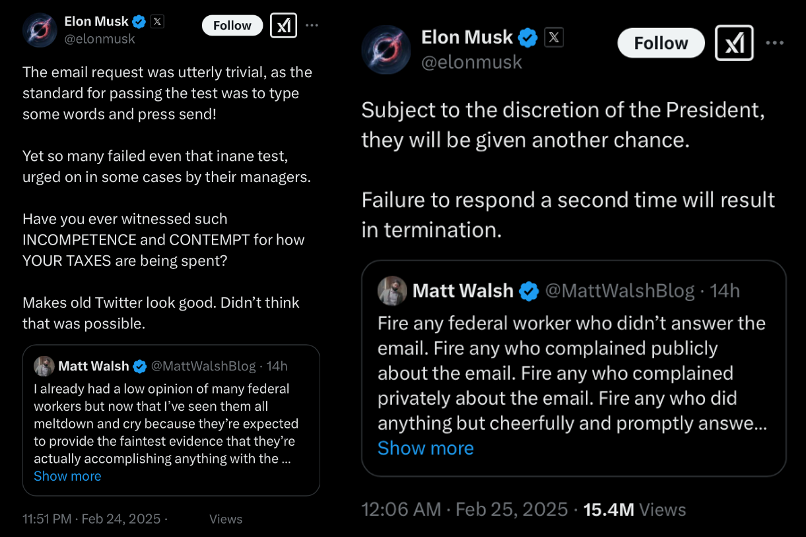Screen dimensions: 806x537
Task: Click Matt Walsh's verified badge in 'Fire any' quote
Action: tap(529, 291)
